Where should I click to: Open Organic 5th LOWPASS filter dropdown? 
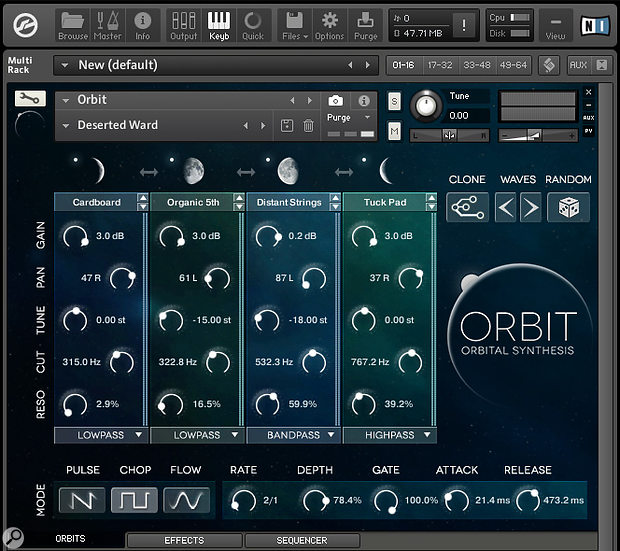(x=197, y=435)
